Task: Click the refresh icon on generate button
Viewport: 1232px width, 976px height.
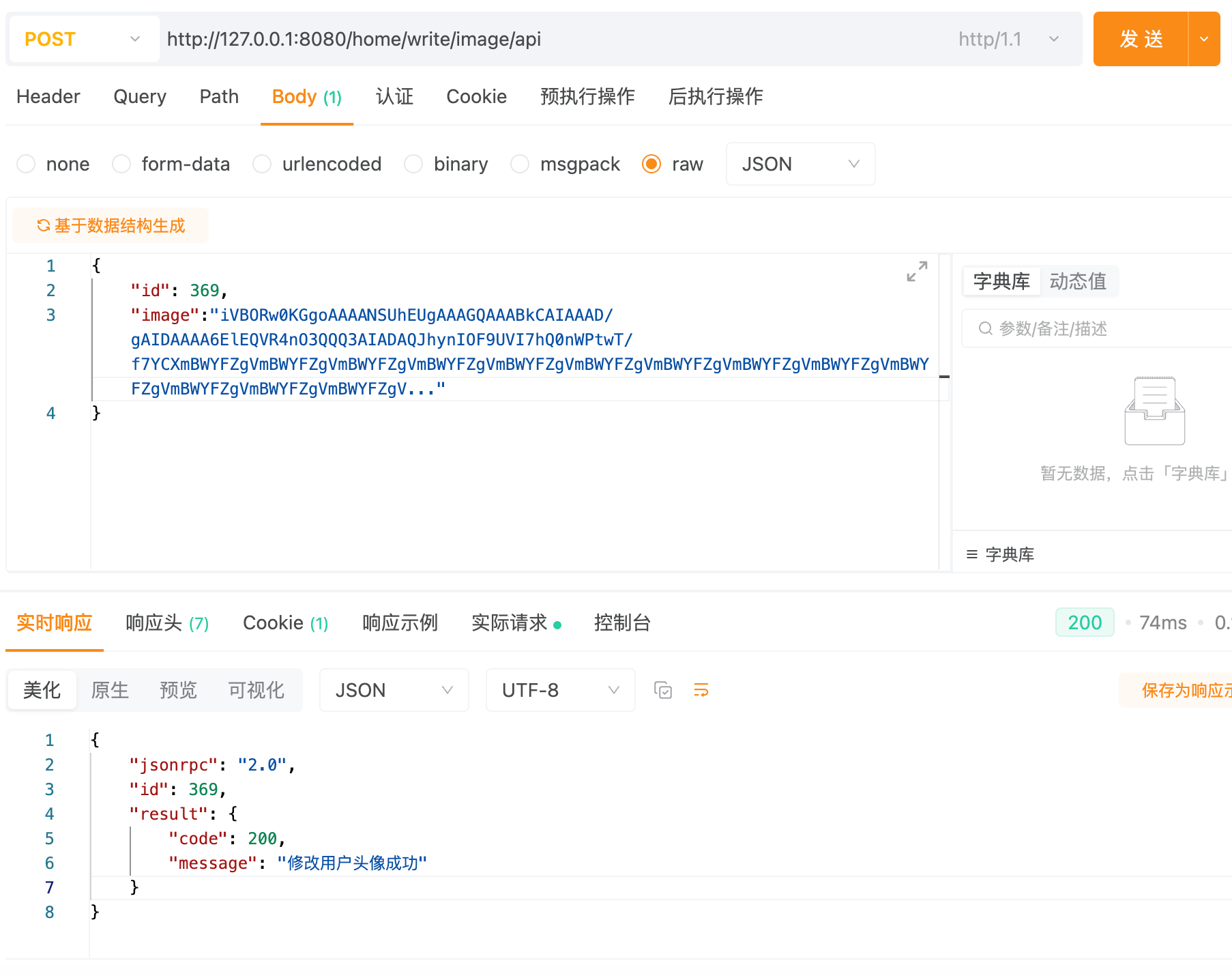Action: click(43, 225)
